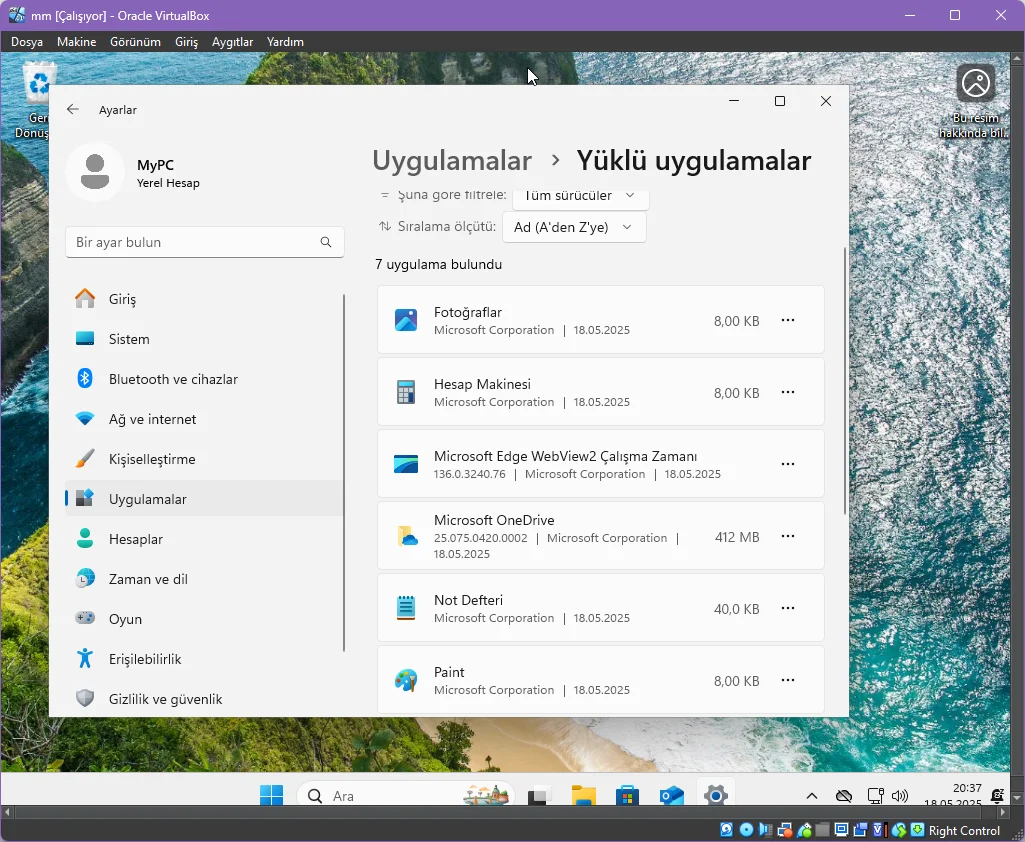1025x842 pixels.
Task: Open Şuna göre filtrele Tüm sürücüler dropdown
Action: [580, 197]
